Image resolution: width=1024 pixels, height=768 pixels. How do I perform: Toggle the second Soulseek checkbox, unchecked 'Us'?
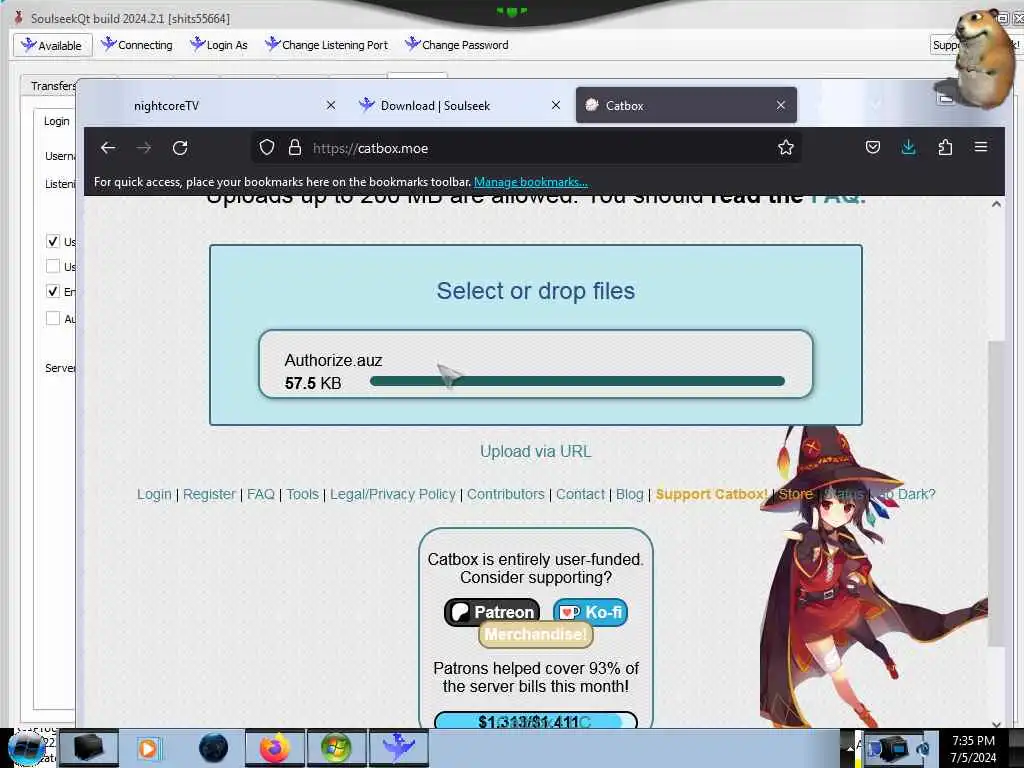[53, 266]
